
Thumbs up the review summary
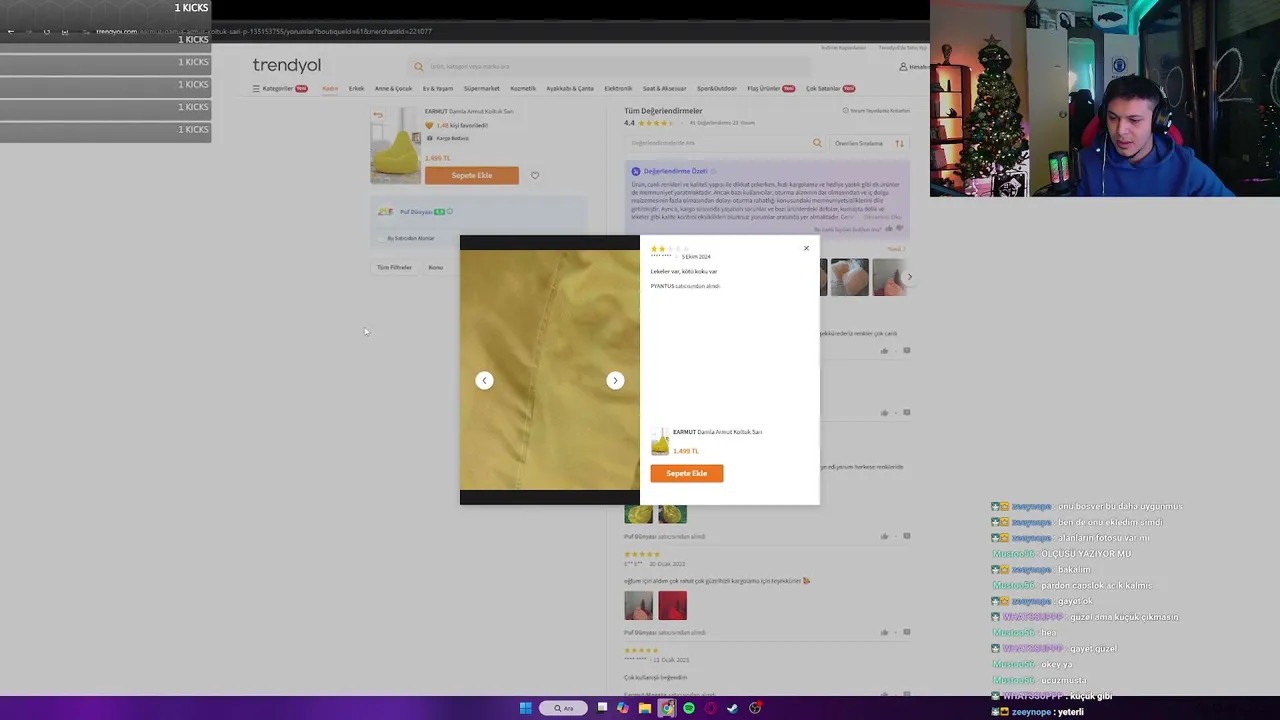(x=888, y=229)
